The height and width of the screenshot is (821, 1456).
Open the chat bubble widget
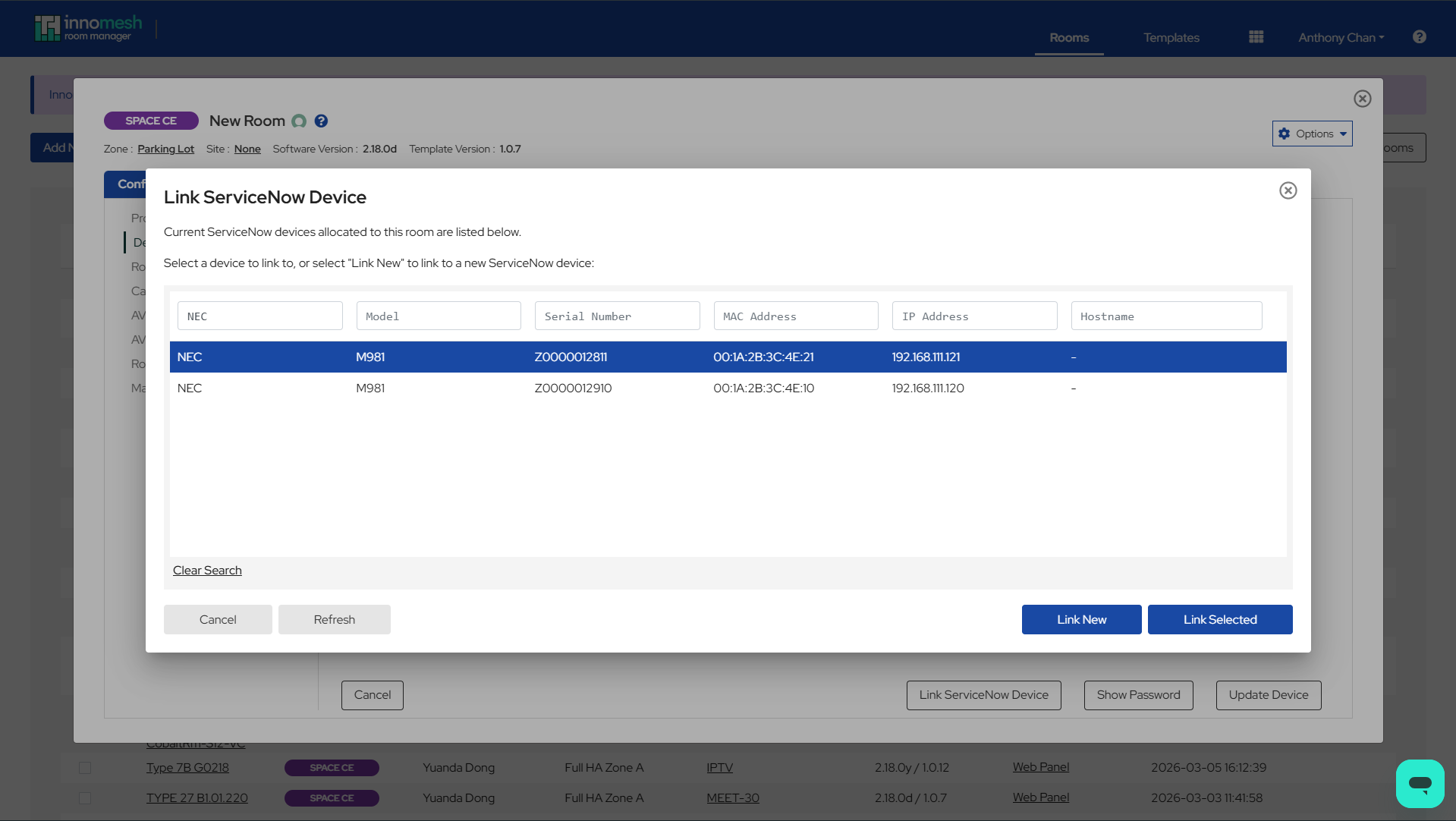click(1420, 783)
